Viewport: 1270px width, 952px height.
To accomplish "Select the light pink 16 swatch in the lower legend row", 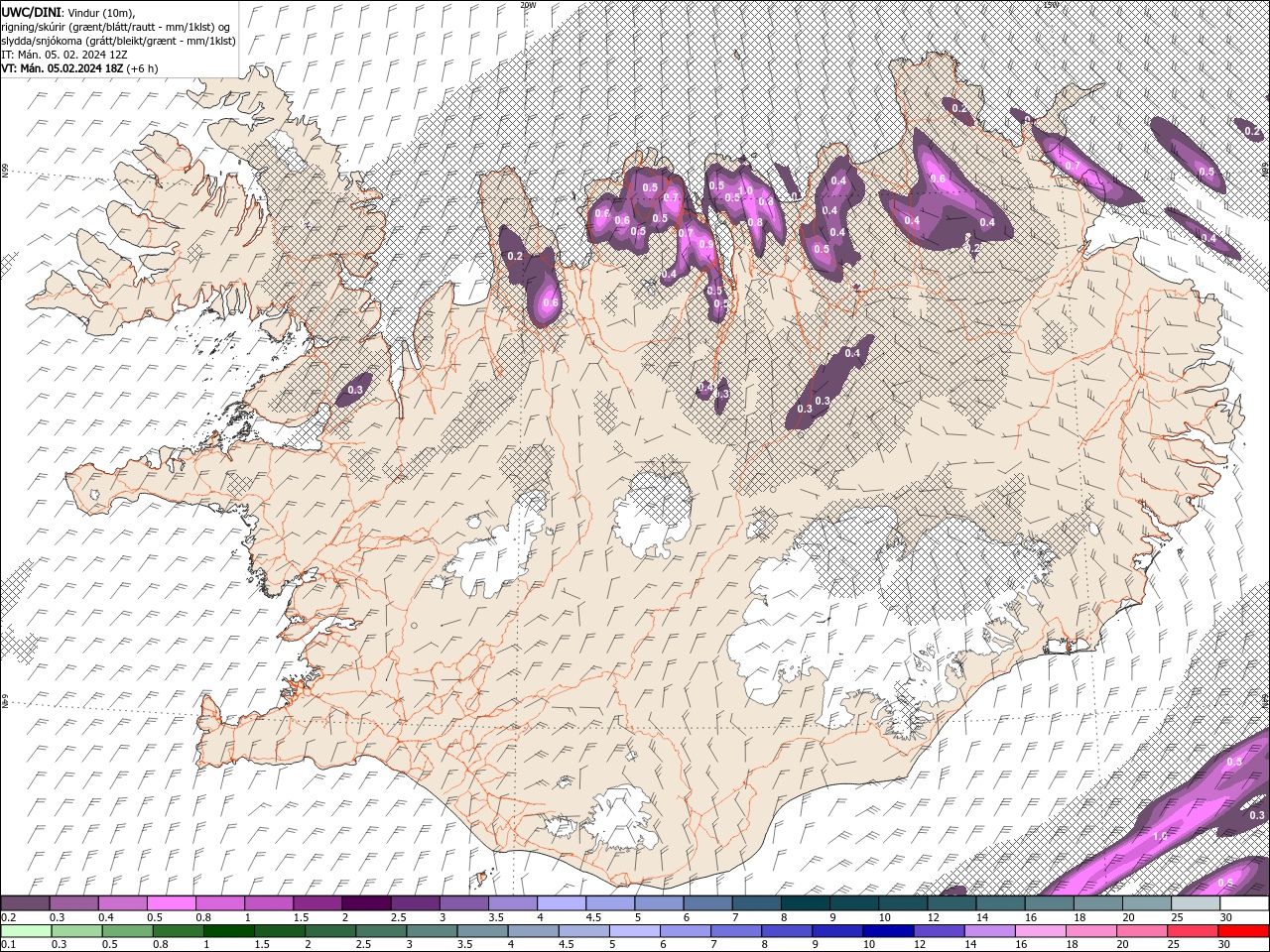I will tap(1041, 931).
